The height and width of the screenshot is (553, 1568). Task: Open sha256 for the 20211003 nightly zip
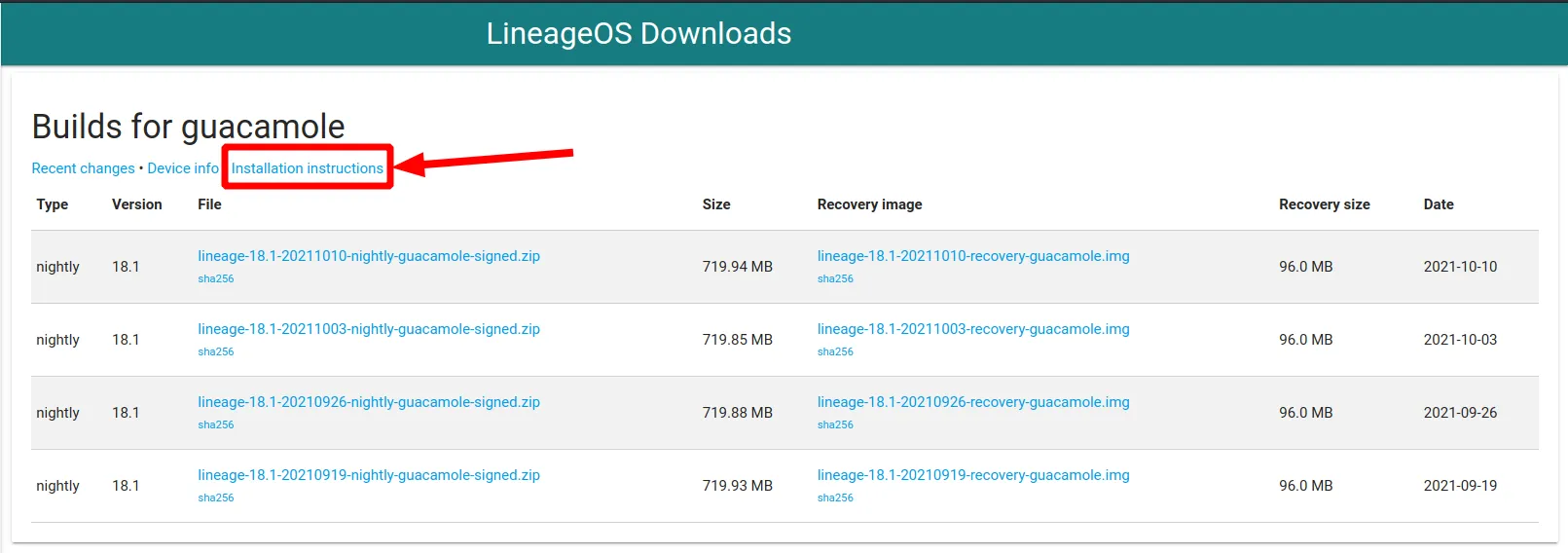[x=215, y=352]
